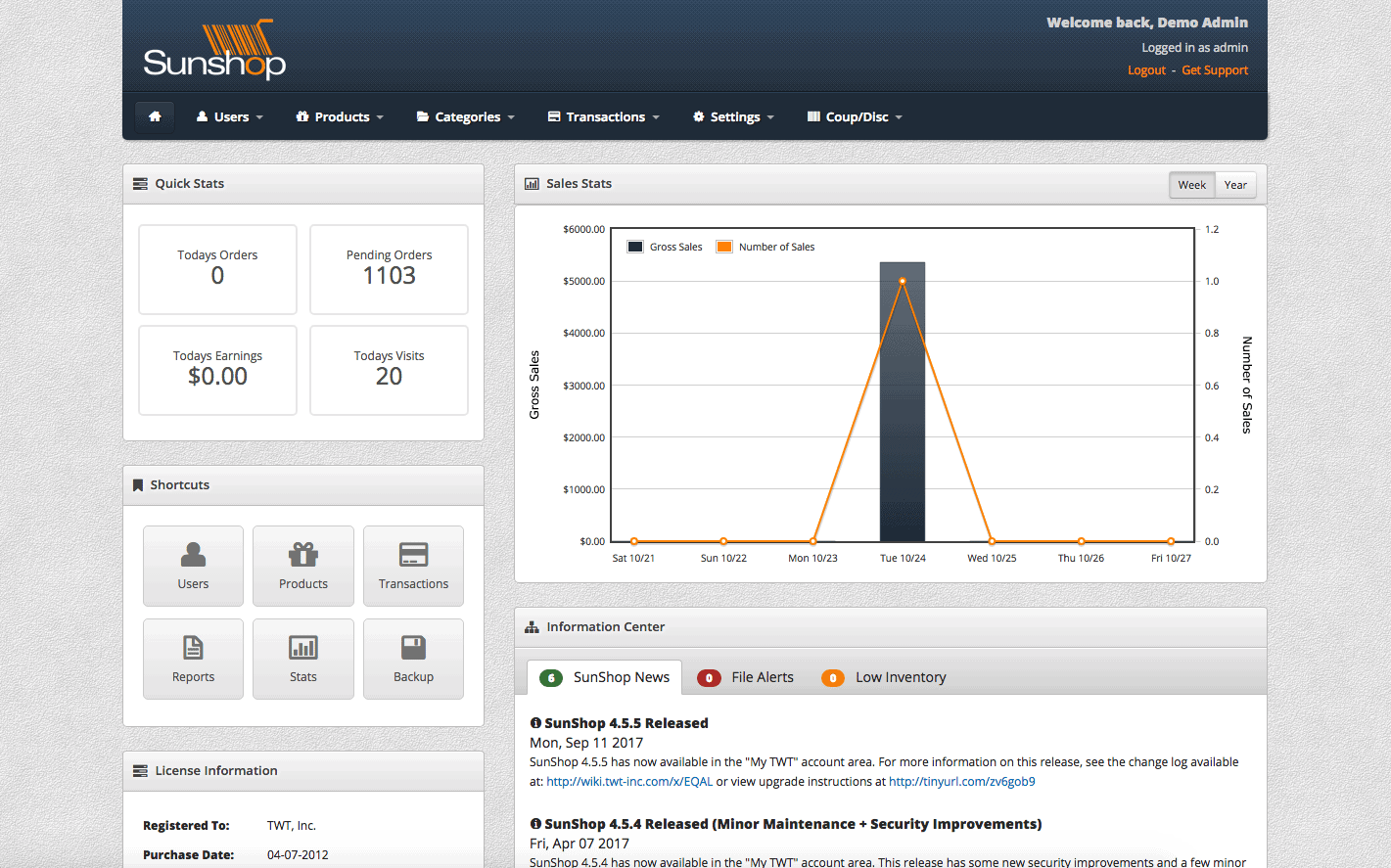
Task: Expand the Coup/Disc dropdown caret
Action: point(899,117)
